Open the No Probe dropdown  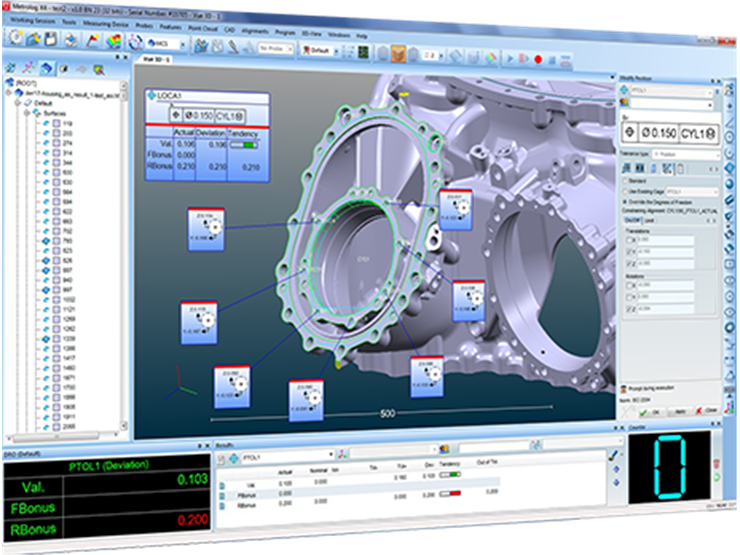273,47
